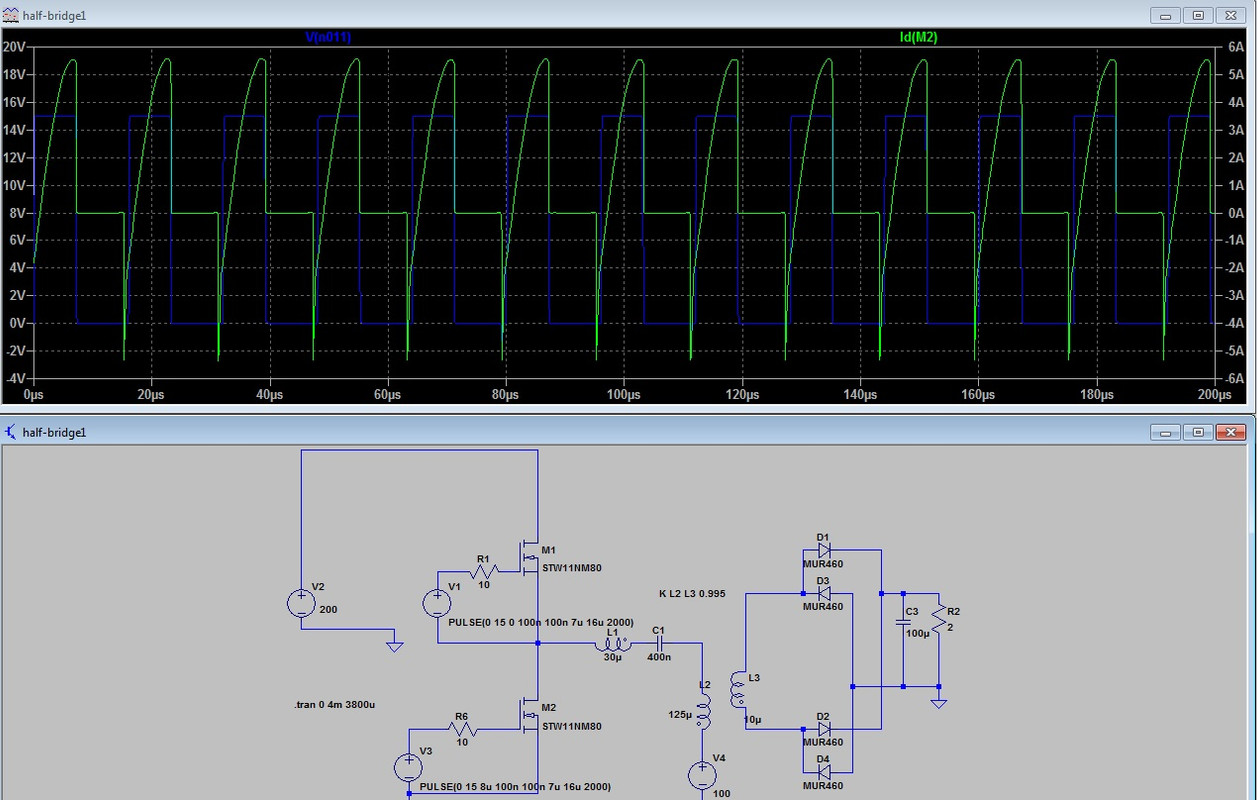Click the 400n value of capacitor C1

coord(658,657)
